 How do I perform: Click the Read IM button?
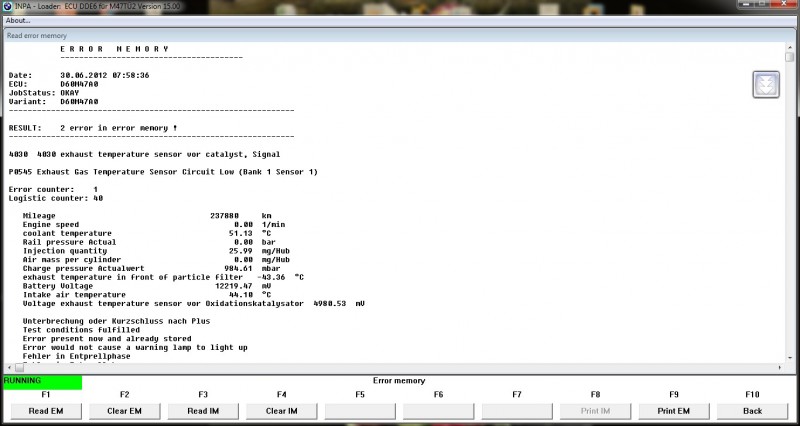point(203,411)
